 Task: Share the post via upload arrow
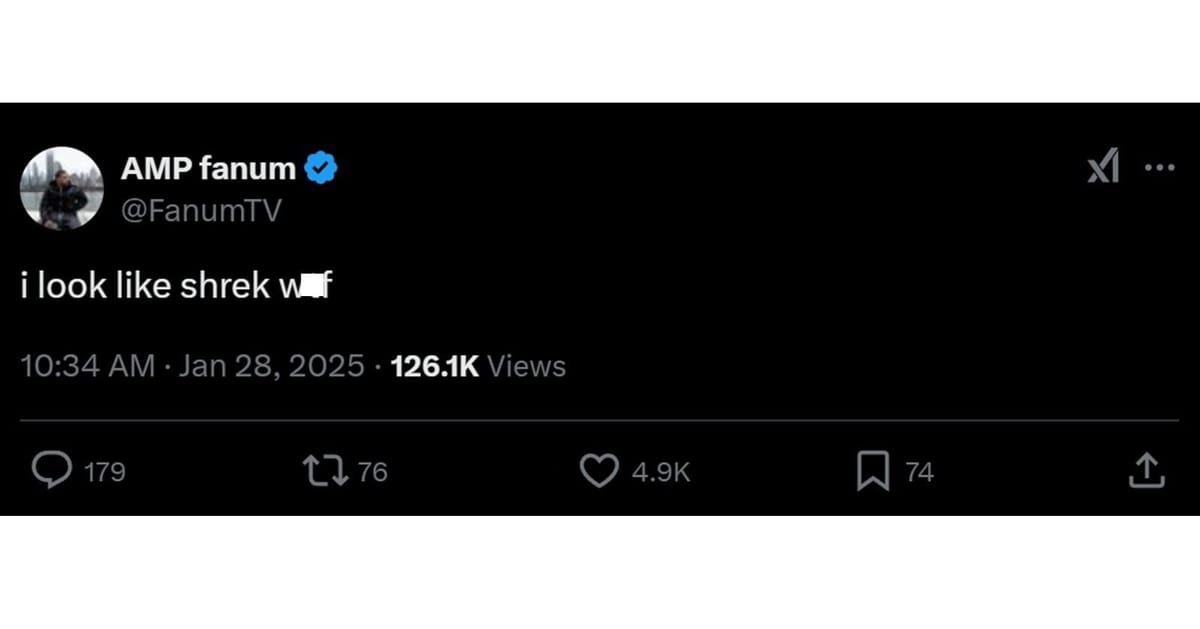[1146, 471]
